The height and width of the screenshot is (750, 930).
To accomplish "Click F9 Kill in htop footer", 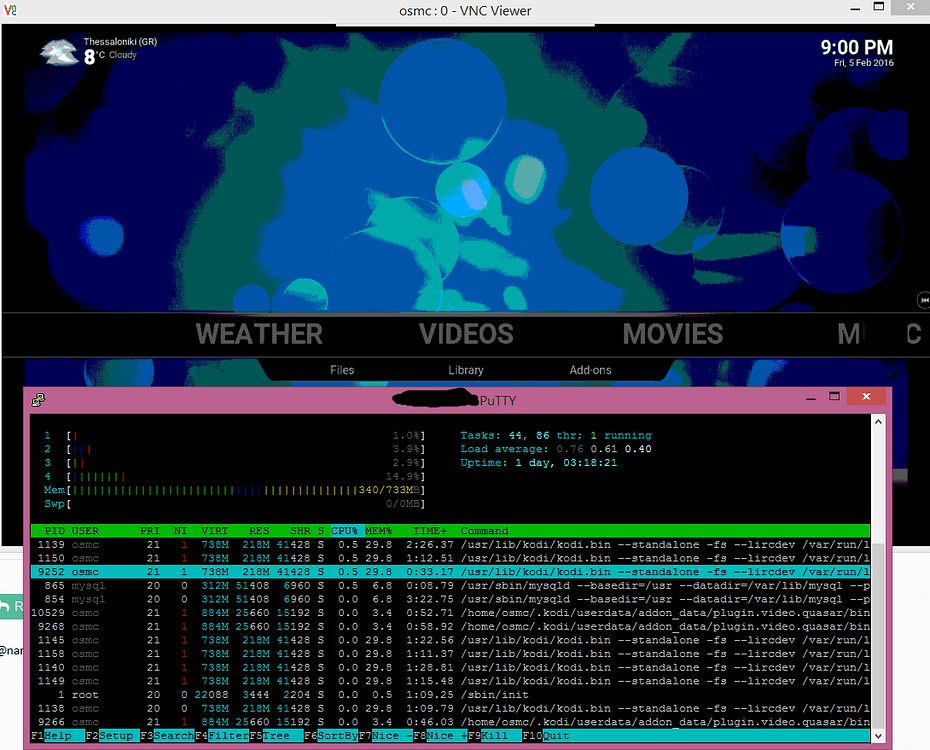I will pyautogui.click(x=495, y=736).
